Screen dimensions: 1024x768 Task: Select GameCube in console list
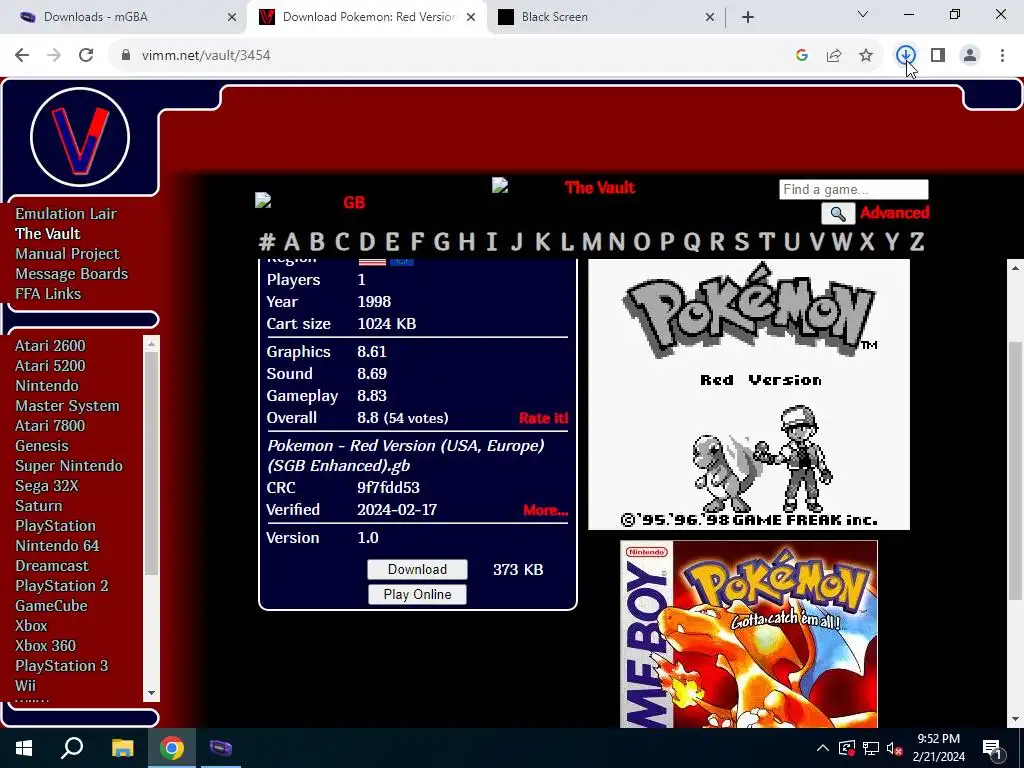51,605
